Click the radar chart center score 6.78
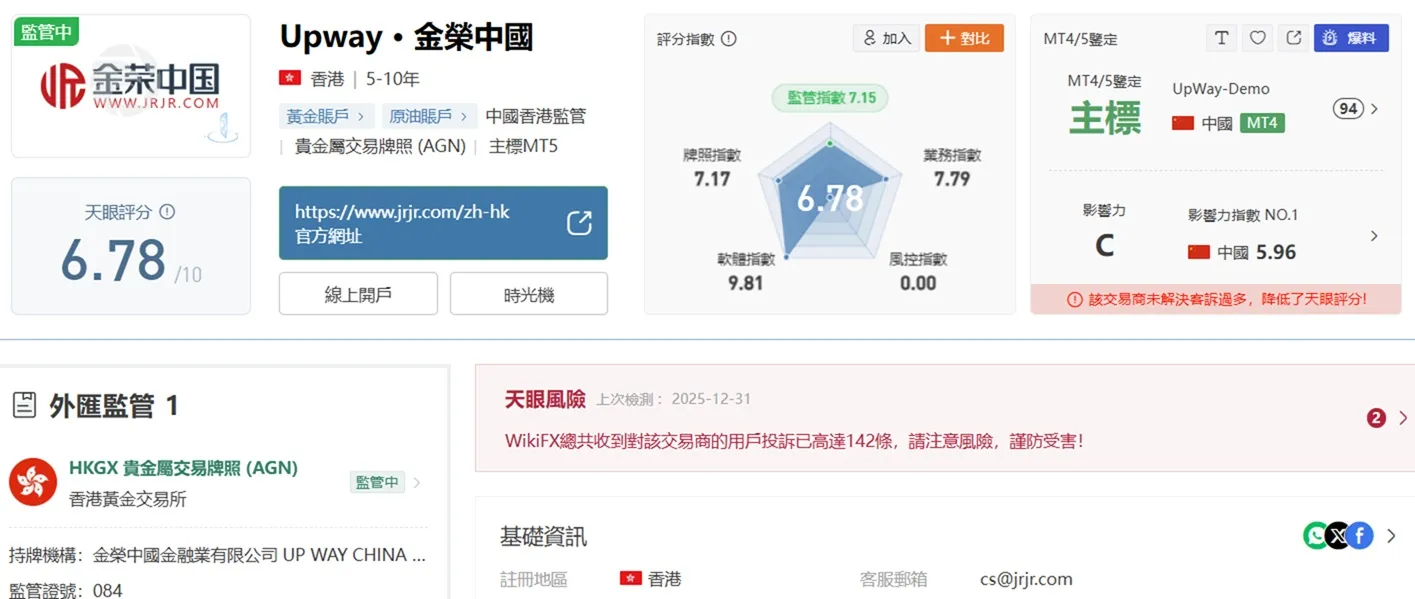Viewport: 1415px width, 599px height. pos(830,198)
